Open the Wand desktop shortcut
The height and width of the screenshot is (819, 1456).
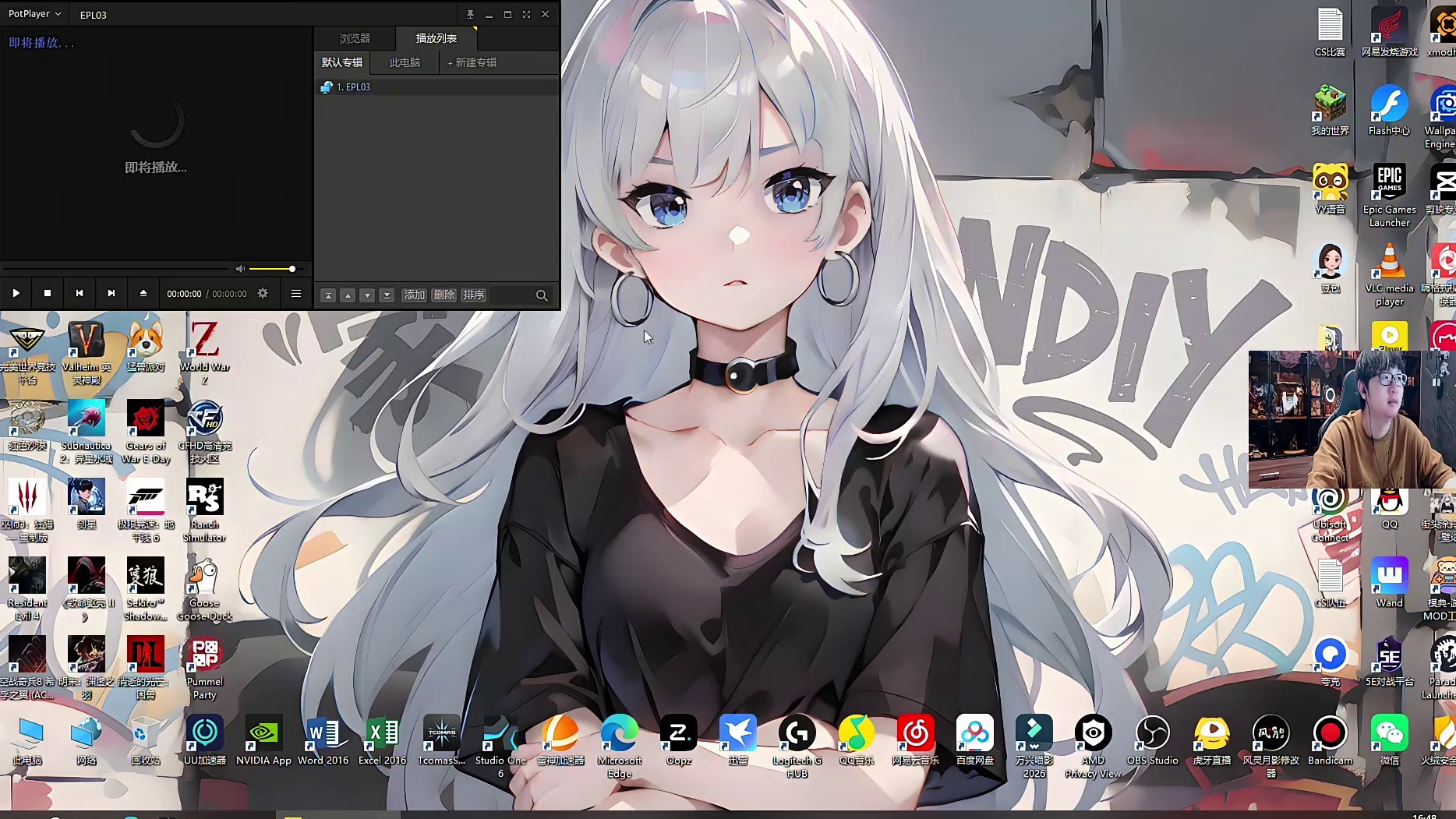coord(1390,583)
